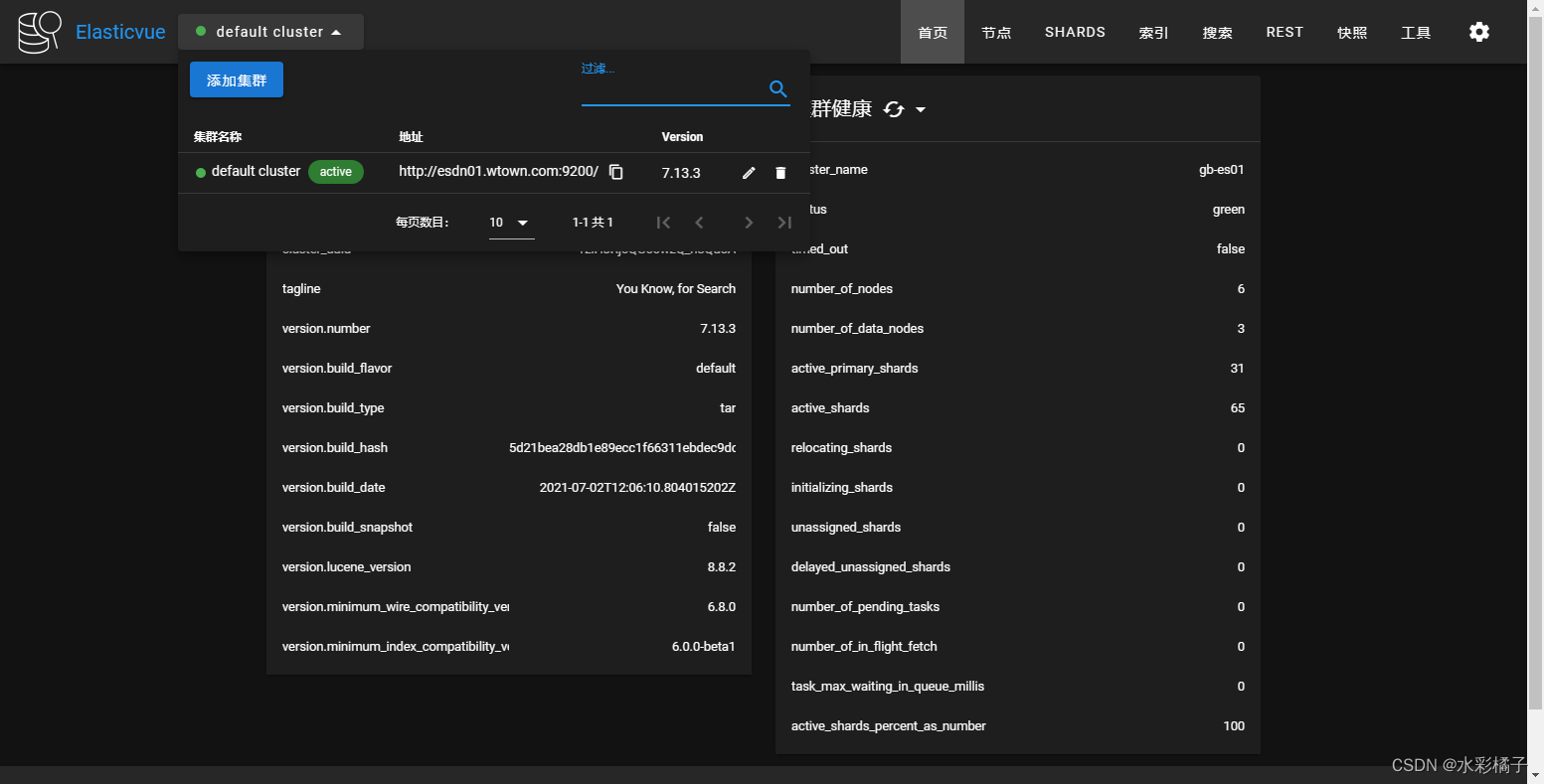Select the default cluster row name
The image size is (1544, 784).
pyautogui.click(x=256, y=171)
